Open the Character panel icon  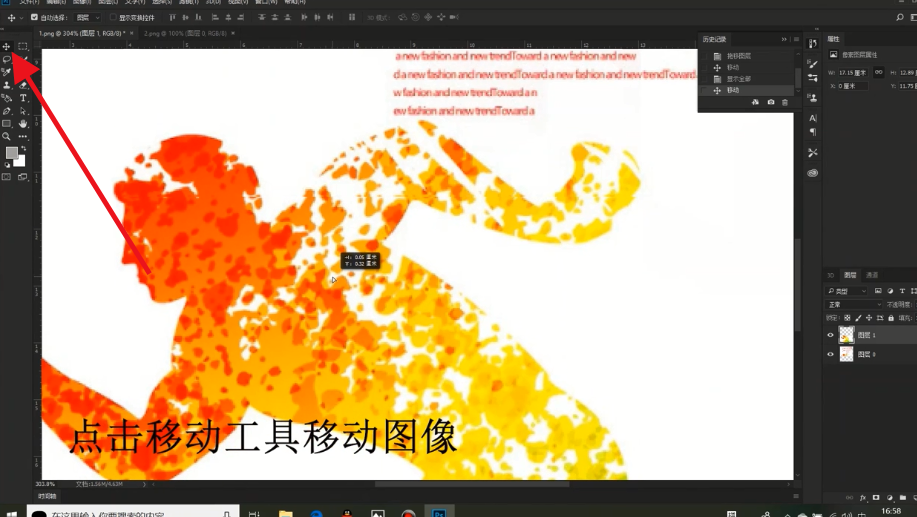(812, 118)
